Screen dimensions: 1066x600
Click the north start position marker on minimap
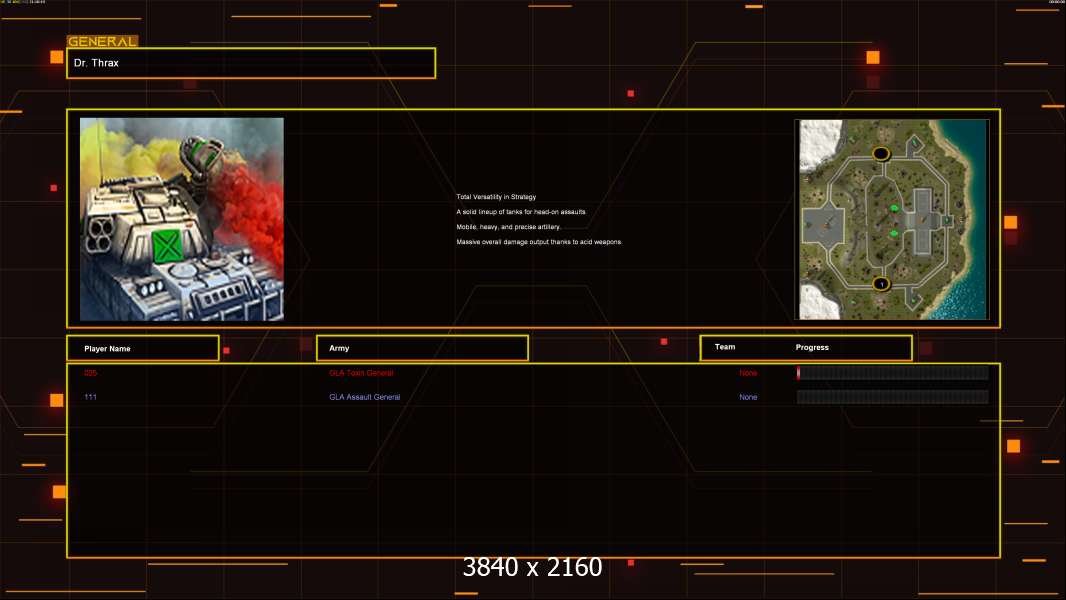(x=881, y=154)
